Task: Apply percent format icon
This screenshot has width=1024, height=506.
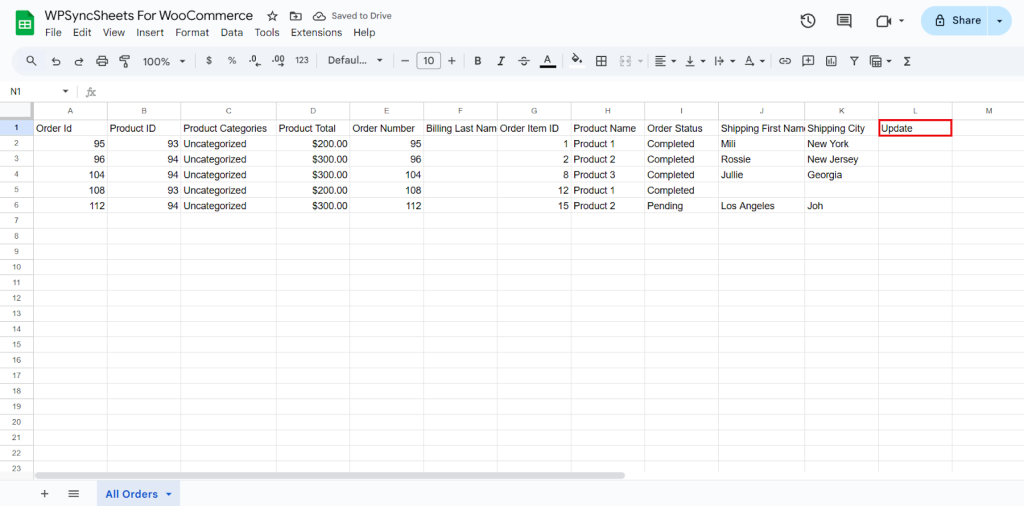Action: (232, 60)
